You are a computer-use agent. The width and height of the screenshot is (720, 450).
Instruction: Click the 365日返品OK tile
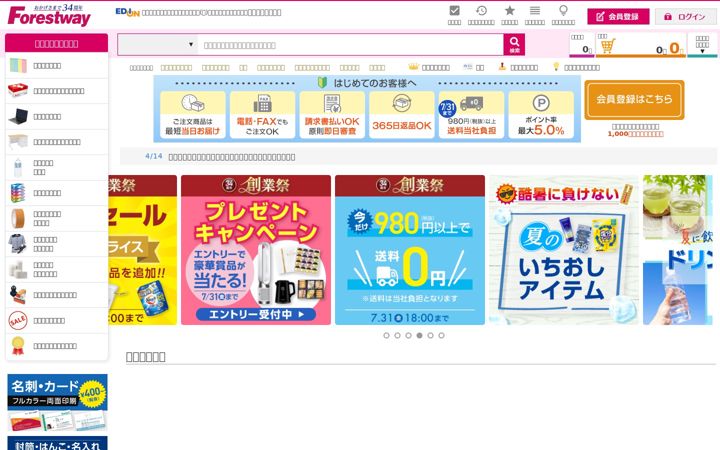[402, 114]
